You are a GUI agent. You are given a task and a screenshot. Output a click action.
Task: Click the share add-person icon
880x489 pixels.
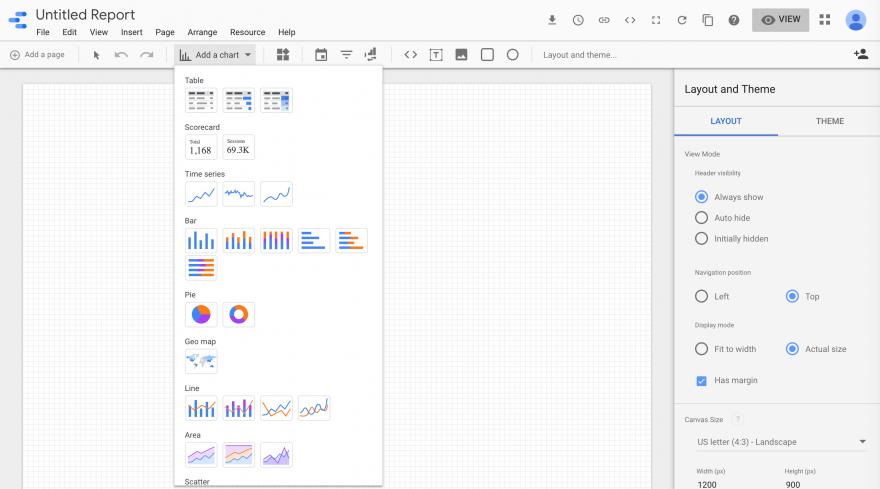tap(861, 54)
